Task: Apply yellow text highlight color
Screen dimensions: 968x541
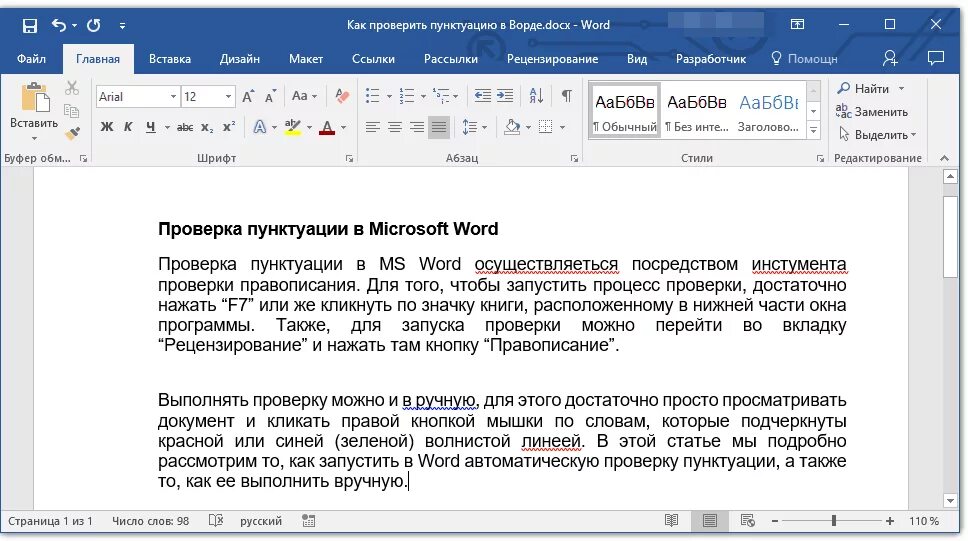Action: tap(293, 127)
